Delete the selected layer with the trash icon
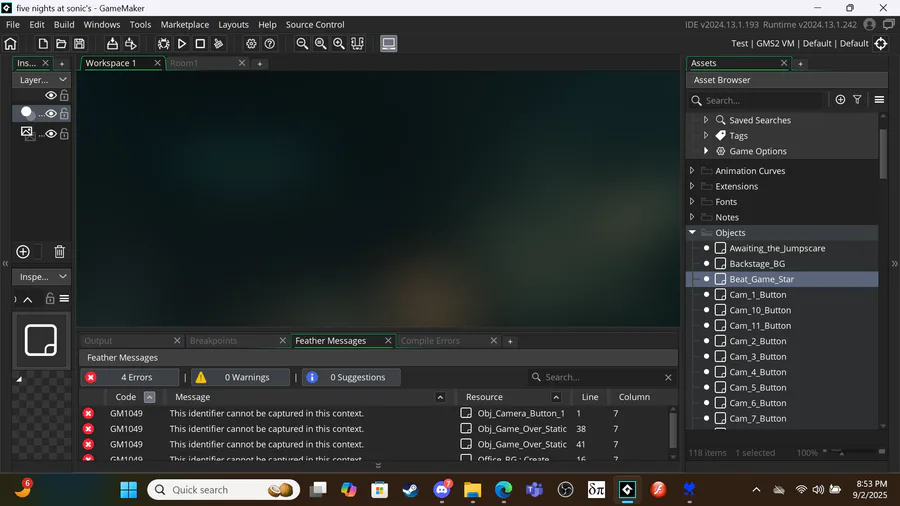900x506 pixels. 60,252
